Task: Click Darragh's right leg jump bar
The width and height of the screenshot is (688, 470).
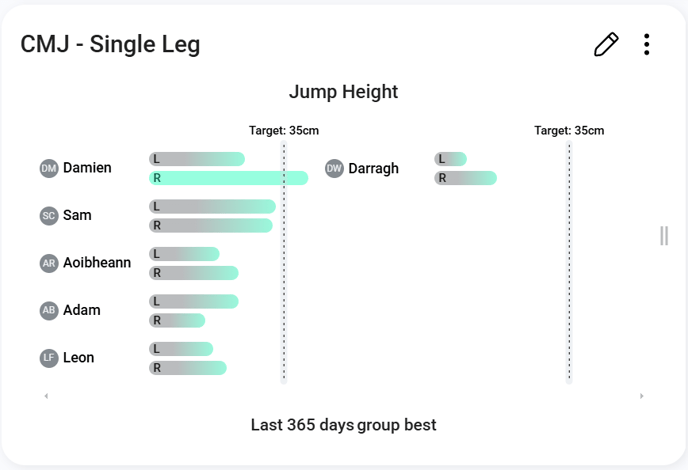Action: (x=465, y=178)
